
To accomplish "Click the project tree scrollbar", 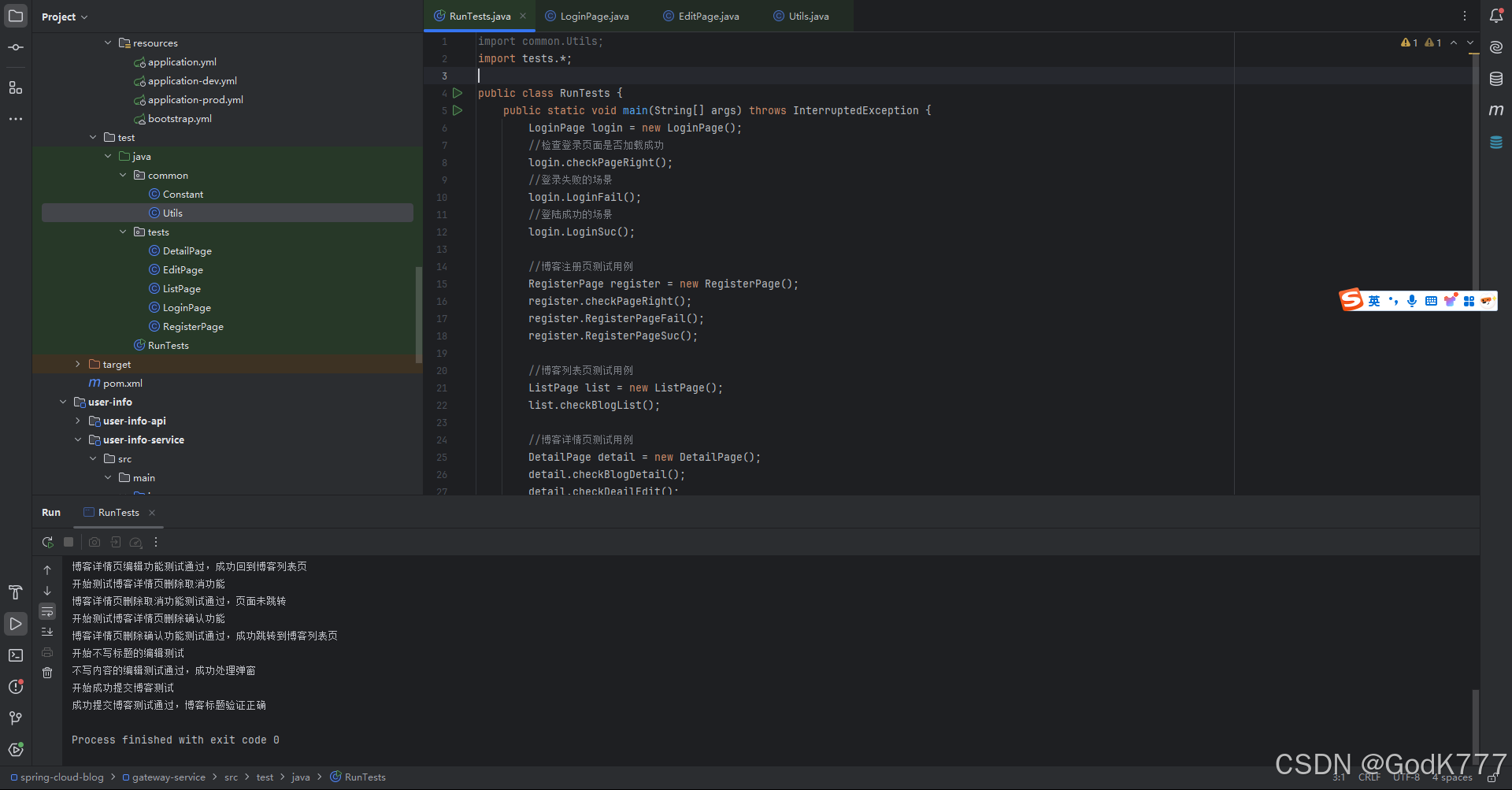I will [x=419, y=315].
